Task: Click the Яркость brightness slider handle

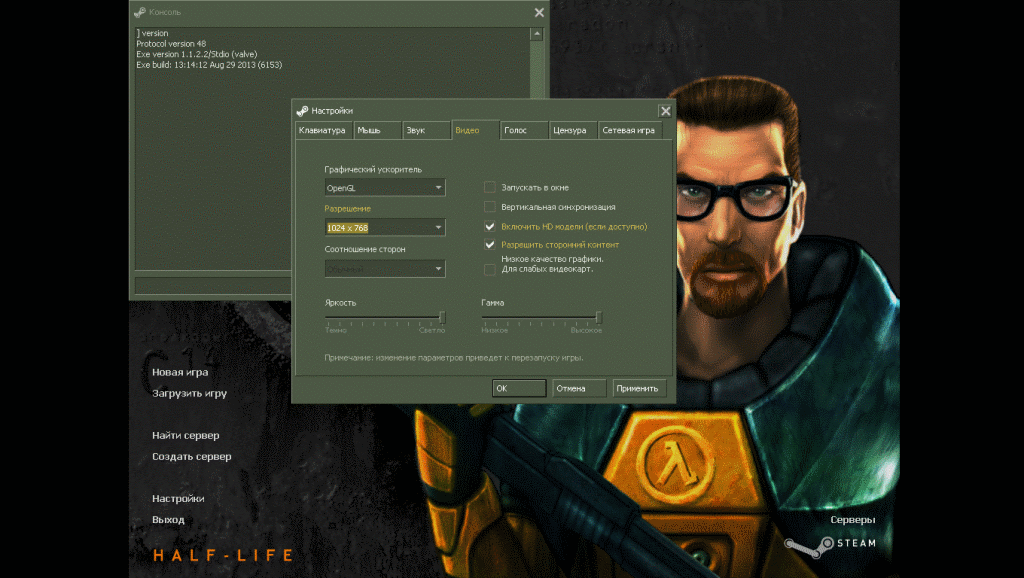Action: coord(442,317)
